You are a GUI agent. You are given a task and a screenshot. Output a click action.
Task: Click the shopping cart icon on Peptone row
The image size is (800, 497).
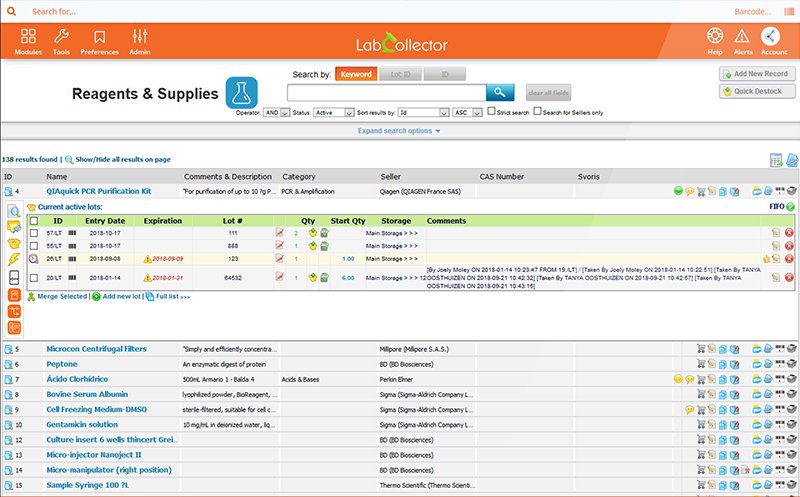[701, 364]
